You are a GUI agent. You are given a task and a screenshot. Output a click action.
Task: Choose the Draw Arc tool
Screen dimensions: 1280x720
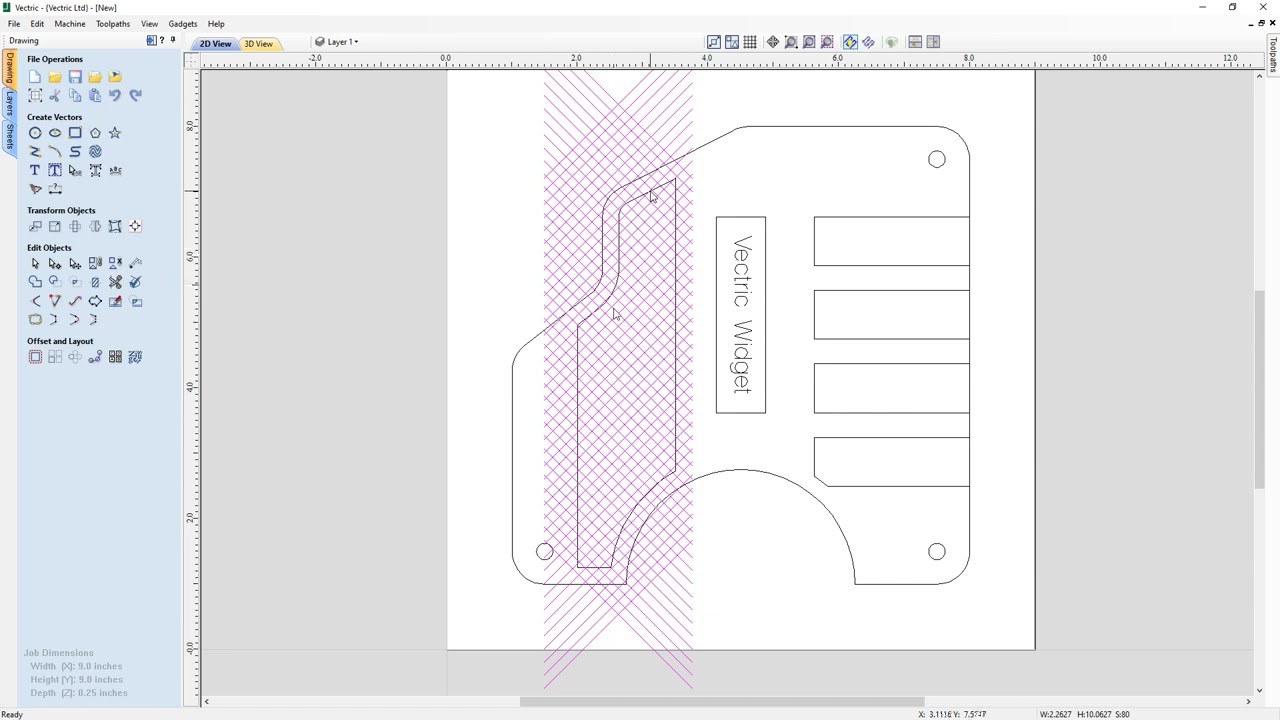[55, 152]
